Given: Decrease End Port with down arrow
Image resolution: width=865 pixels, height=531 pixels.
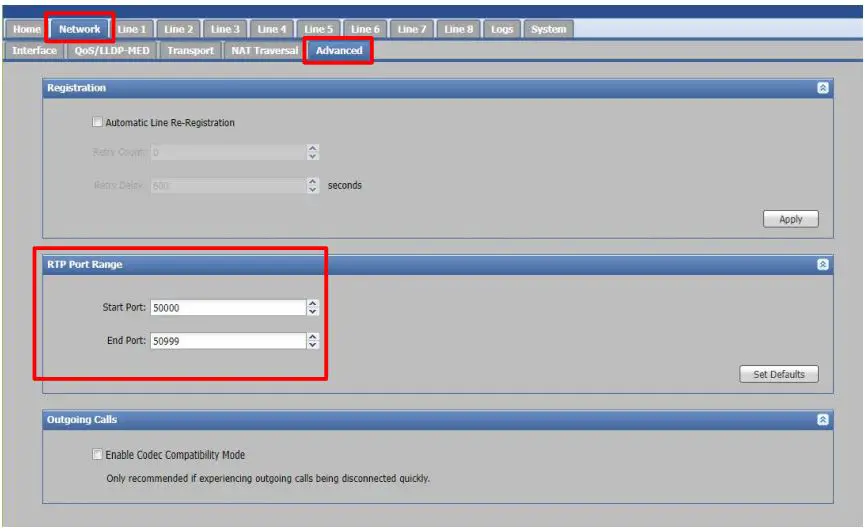Looking at the screenshot, I should pos(313,345).
